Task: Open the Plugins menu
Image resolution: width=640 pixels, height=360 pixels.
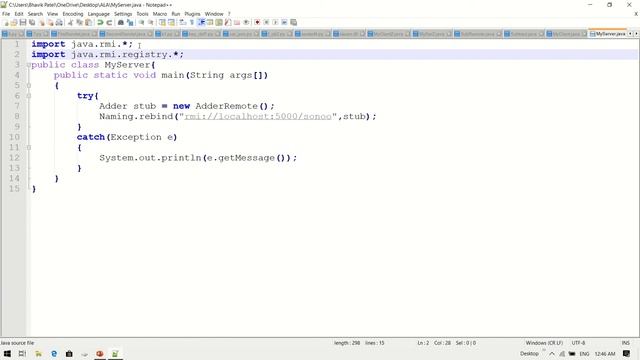Action: click(192, 14)
